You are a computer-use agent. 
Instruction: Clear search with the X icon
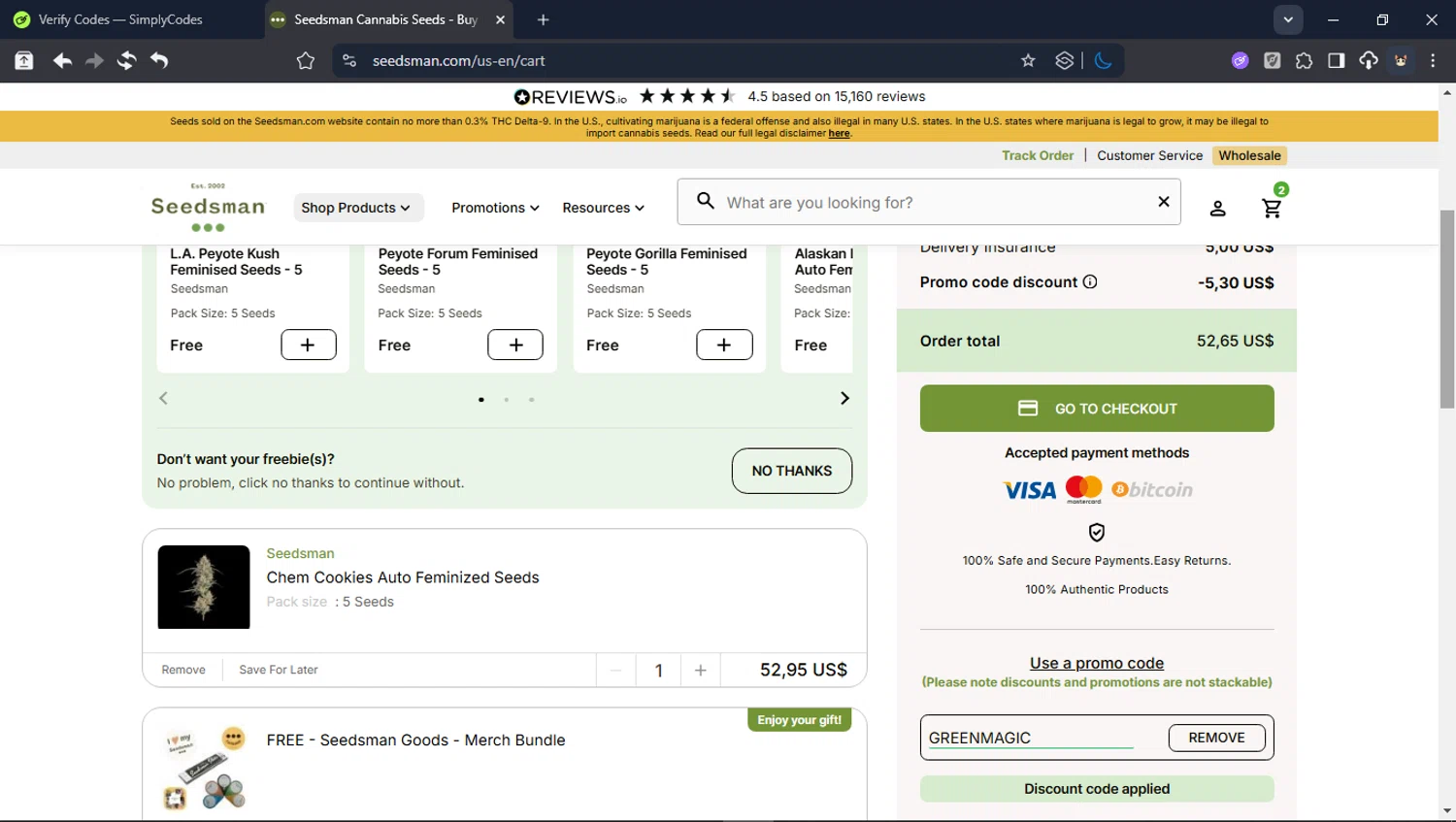coord(1163,202)
